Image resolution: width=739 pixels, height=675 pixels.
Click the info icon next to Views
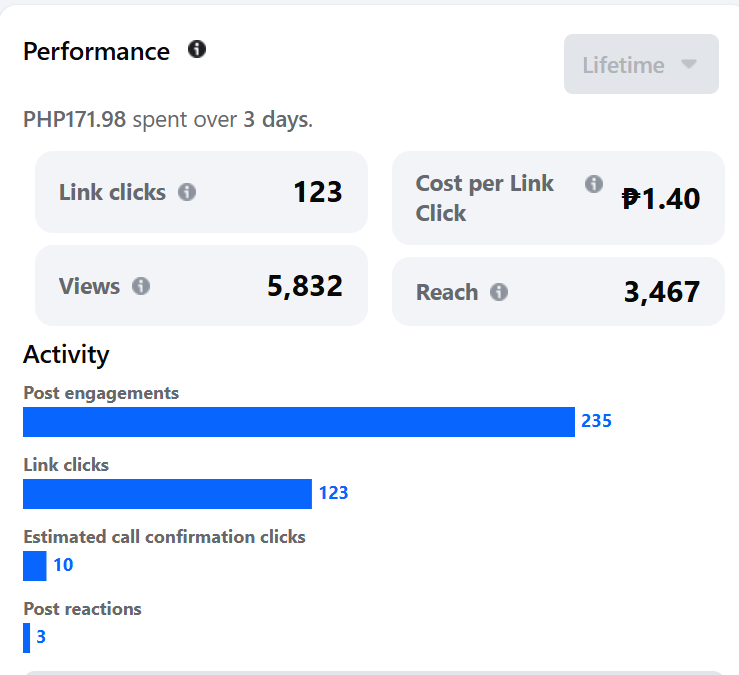tap(141, 286)
